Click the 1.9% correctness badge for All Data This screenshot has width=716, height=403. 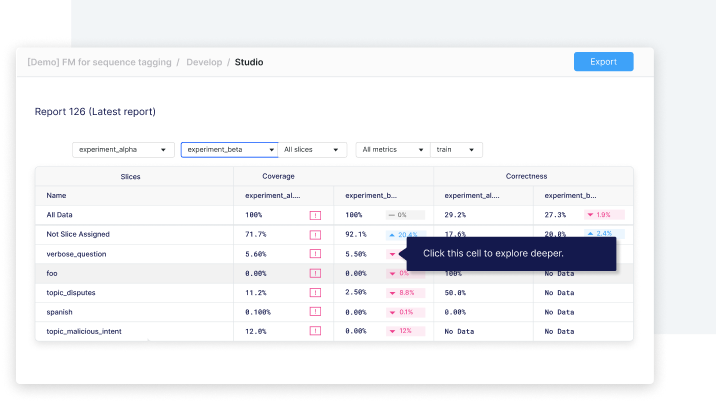[x=604, y=215]
